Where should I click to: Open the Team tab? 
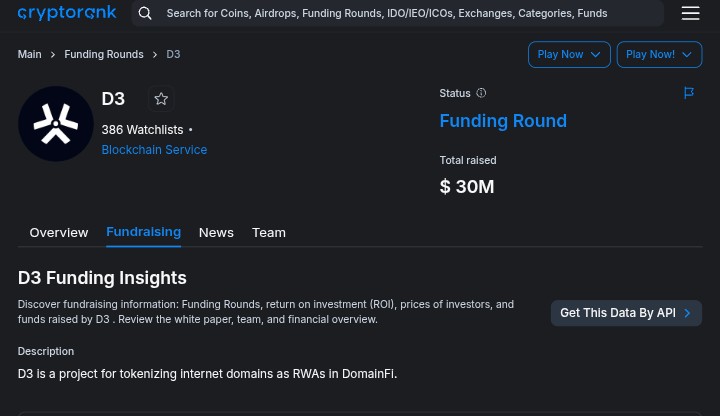coord(269,232)
